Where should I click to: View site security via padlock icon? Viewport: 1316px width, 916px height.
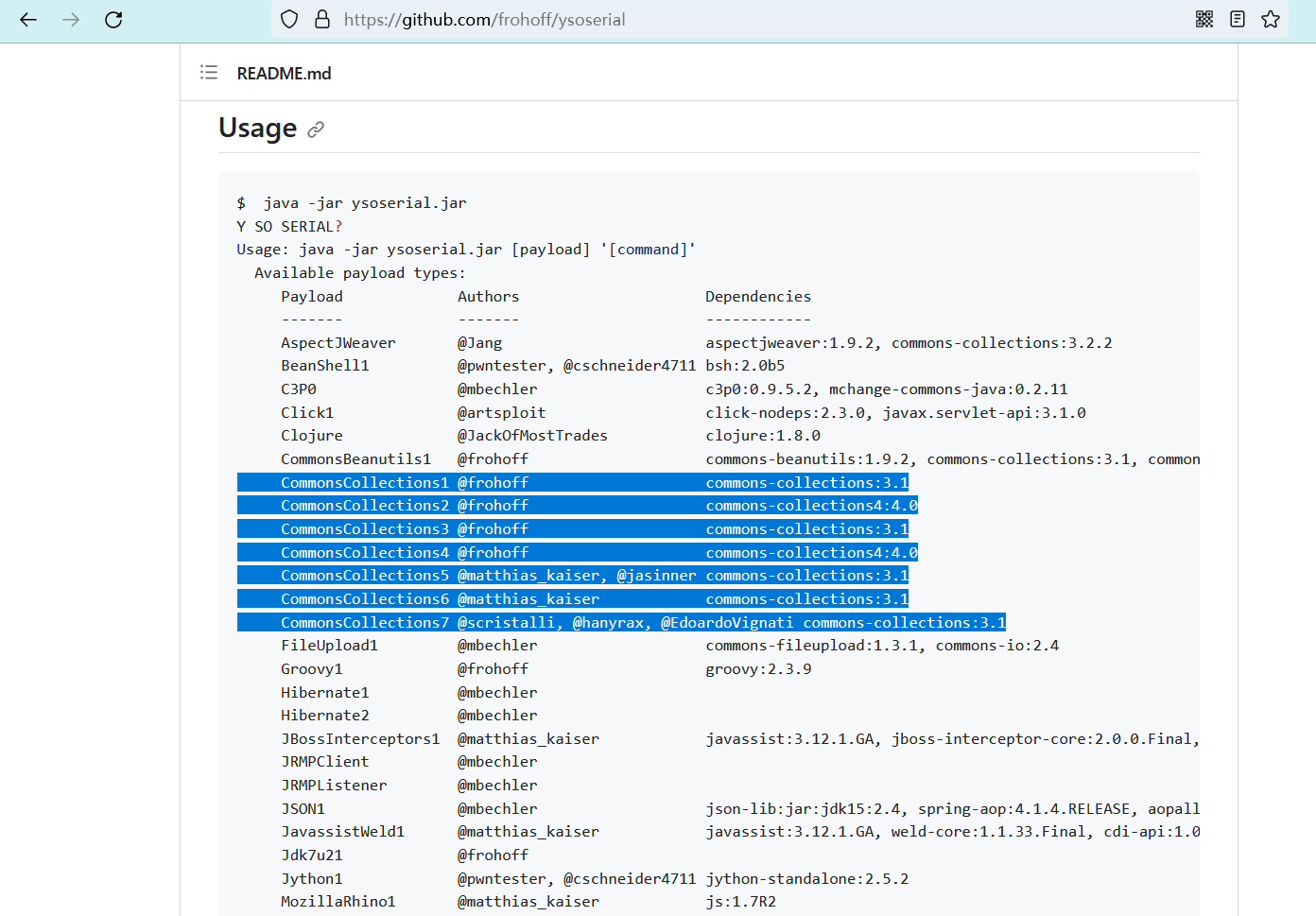[x=321, y=20]
